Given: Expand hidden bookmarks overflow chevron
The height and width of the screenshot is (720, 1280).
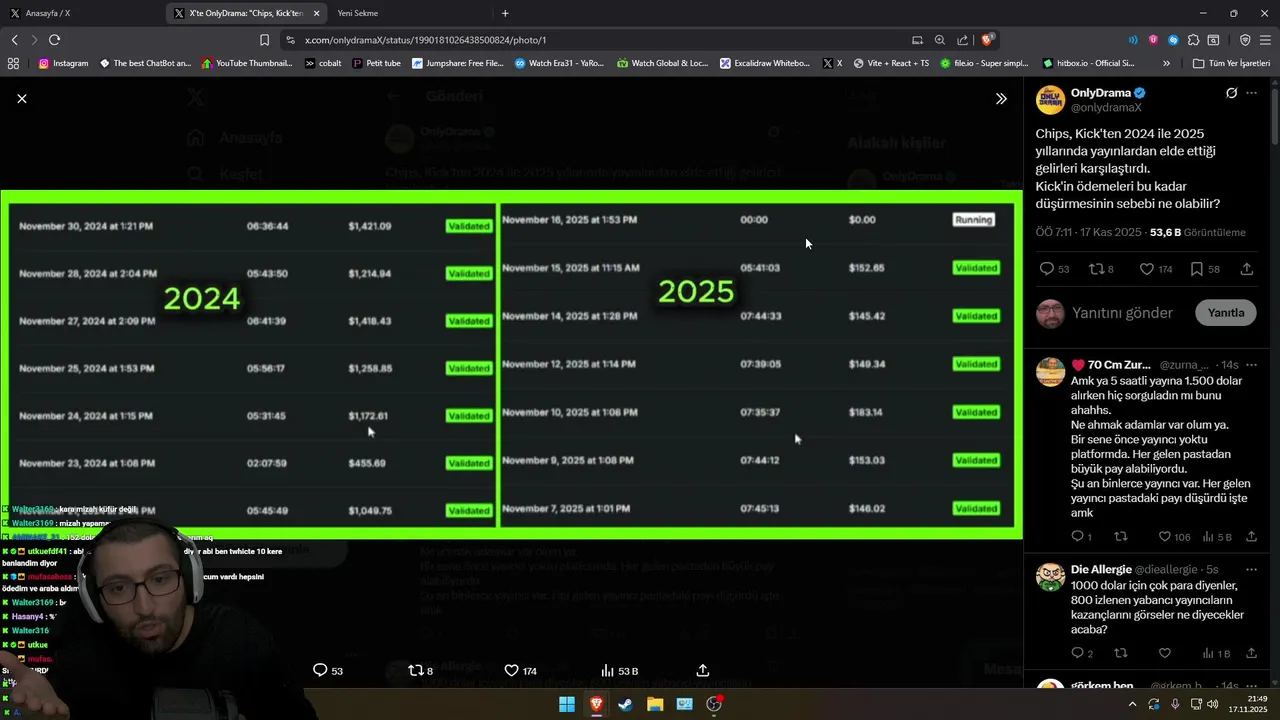Looking at the screenshot, I should point(1166,63).
